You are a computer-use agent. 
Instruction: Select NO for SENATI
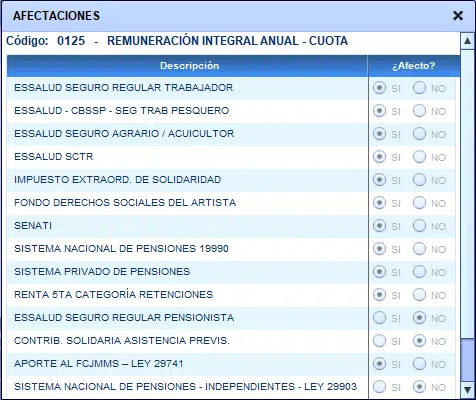coord(419,226)
